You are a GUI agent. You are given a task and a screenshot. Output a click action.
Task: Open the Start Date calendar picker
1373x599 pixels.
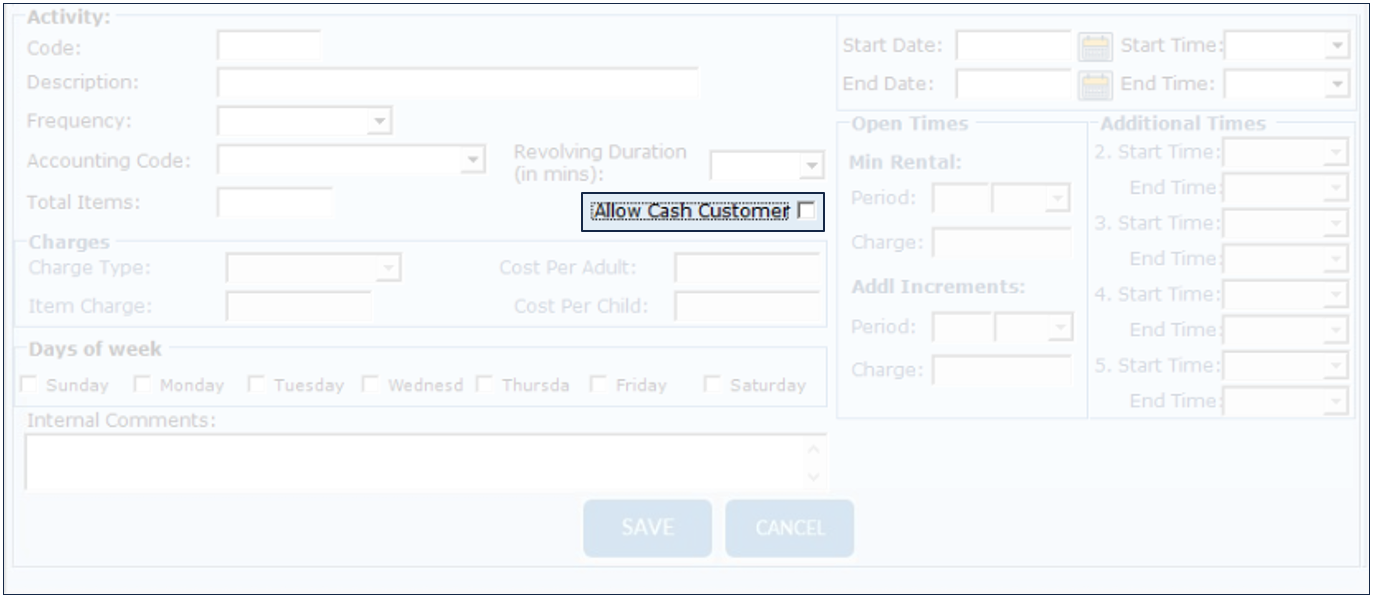tap(1095, 46)
